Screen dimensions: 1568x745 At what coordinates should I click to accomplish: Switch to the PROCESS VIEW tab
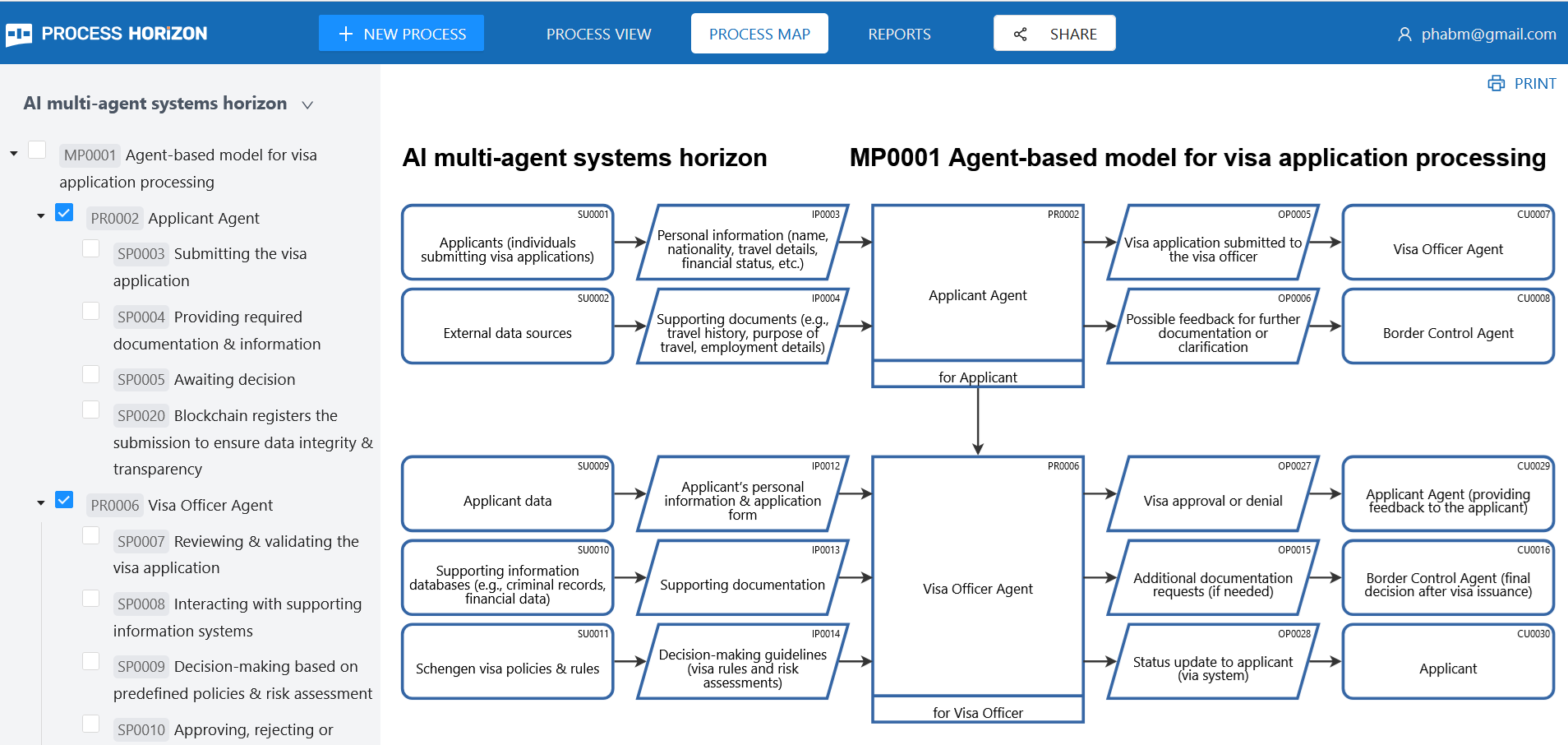[598, 34]
